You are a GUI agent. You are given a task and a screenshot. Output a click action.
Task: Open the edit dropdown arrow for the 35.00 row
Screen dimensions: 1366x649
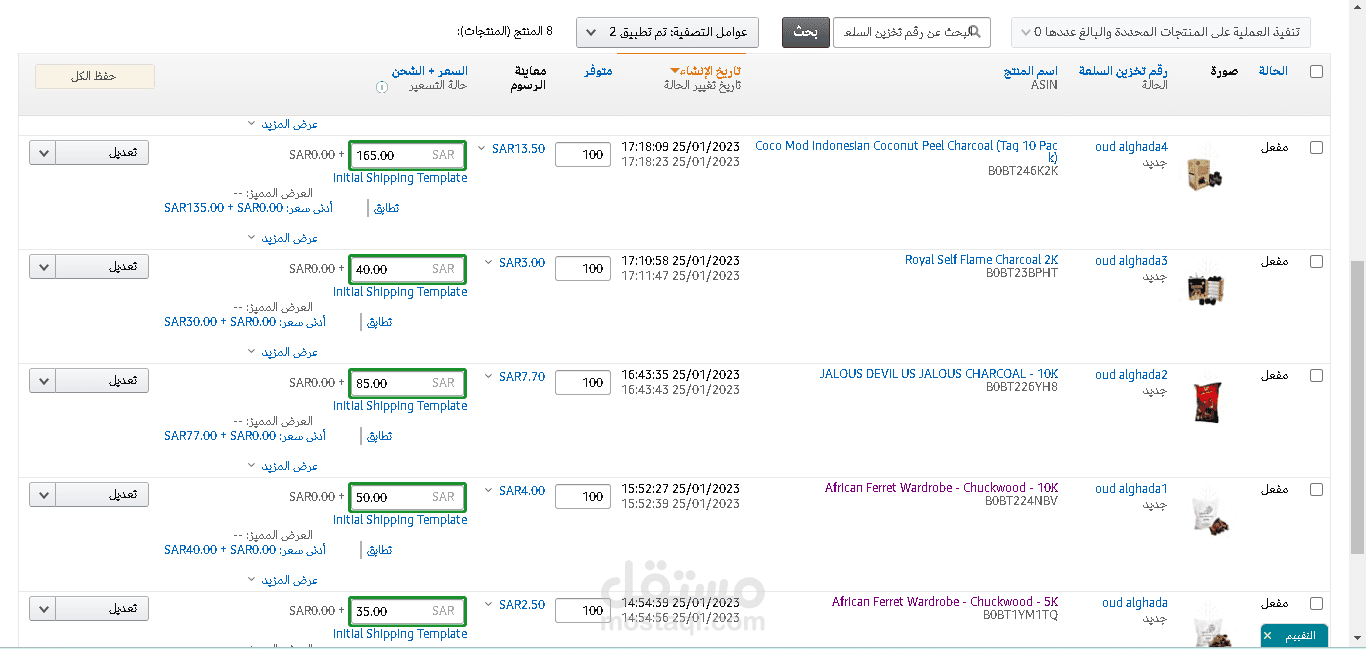[43, 609]
